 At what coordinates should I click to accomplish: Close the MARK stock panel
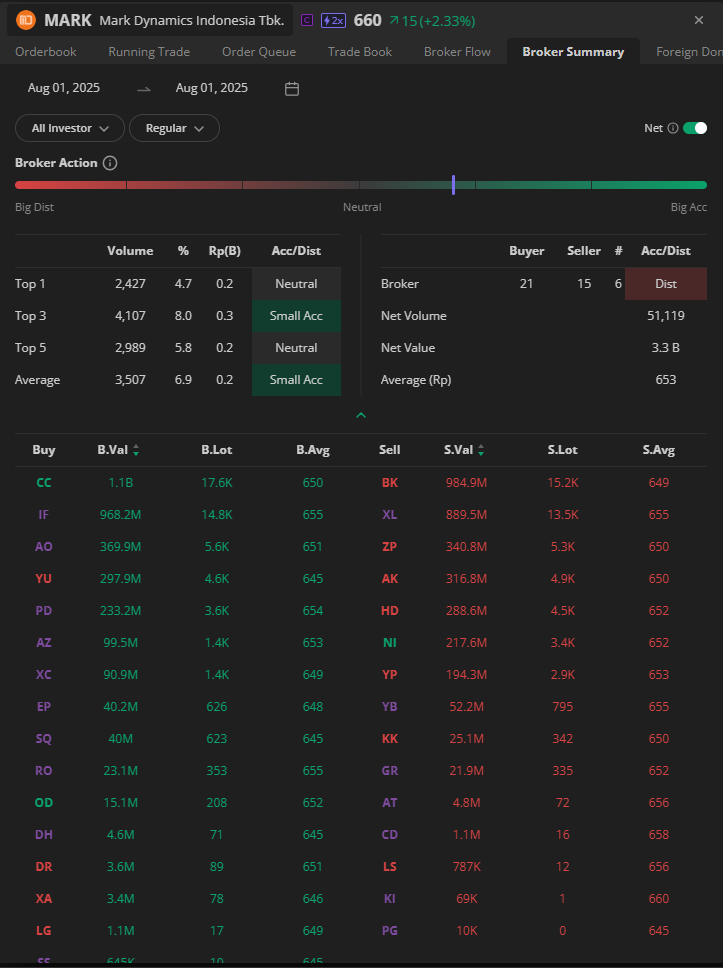[699, 20]
